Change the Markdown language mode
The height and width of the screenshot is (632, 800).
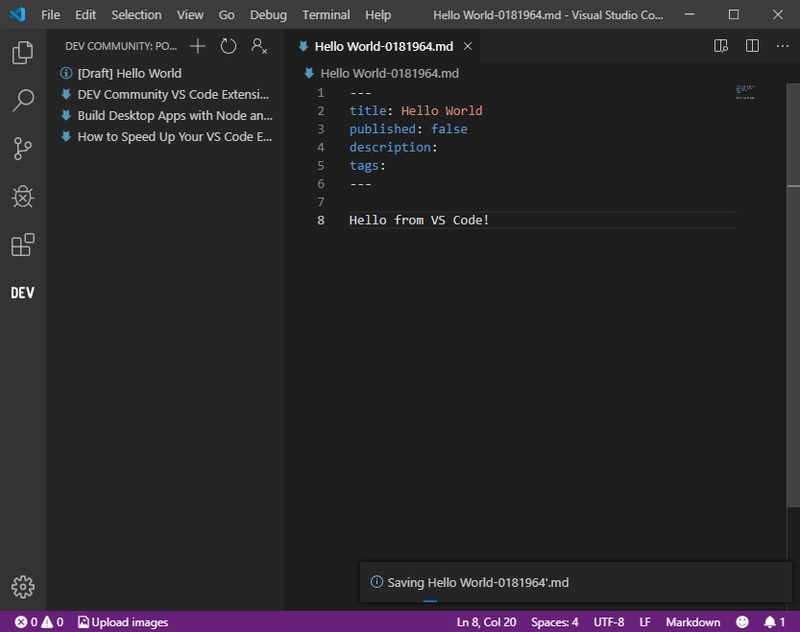(x=693, y=622)
